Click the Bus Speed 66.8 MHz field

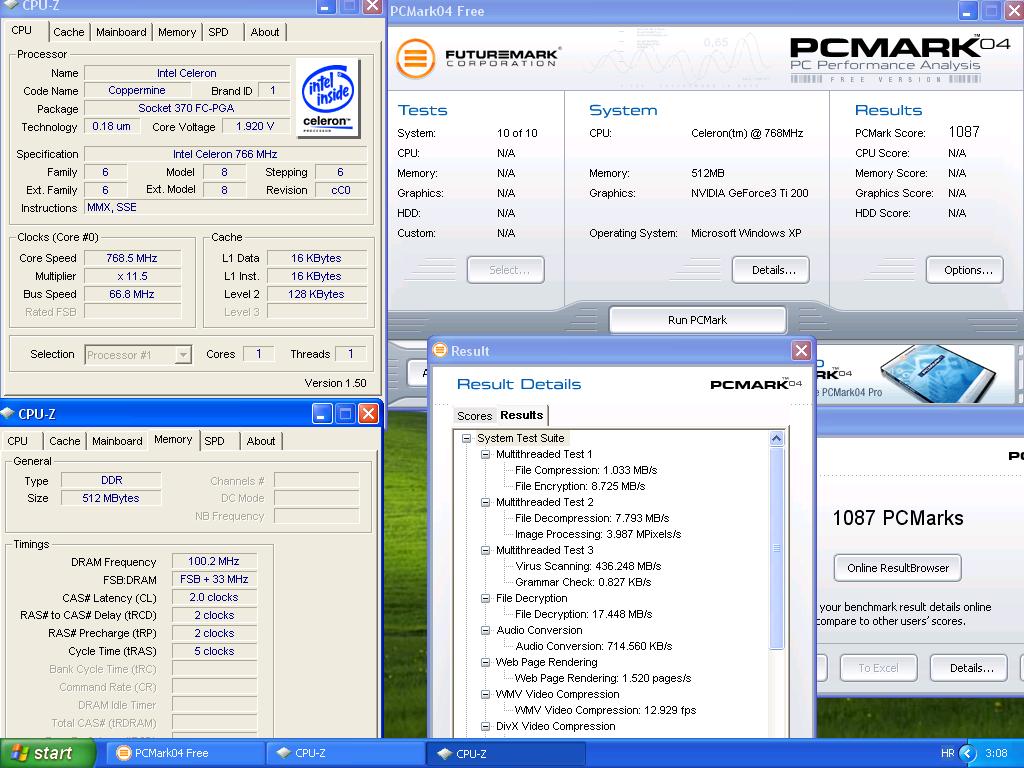(x=133, y=294)
